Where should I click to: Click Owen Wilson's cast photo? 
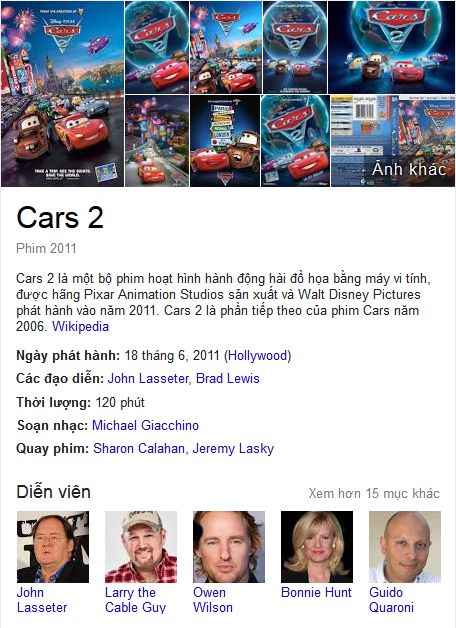(x=229, y=547)
